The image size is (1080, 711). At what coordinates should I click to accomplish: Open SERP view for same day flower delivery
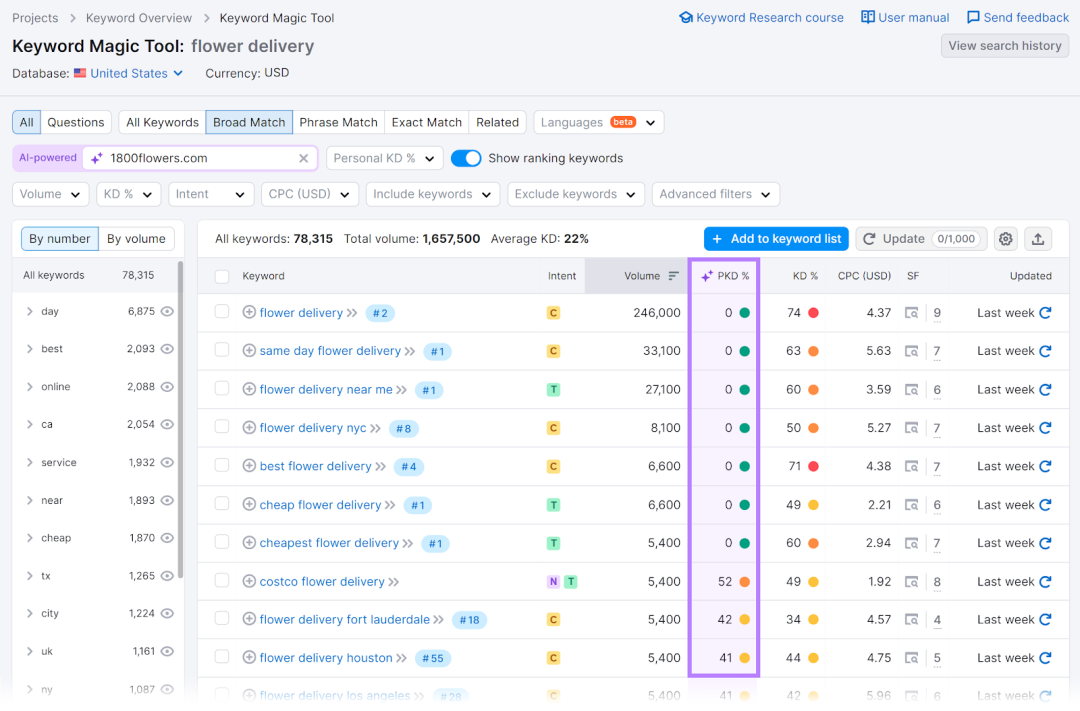pos(911,351)
